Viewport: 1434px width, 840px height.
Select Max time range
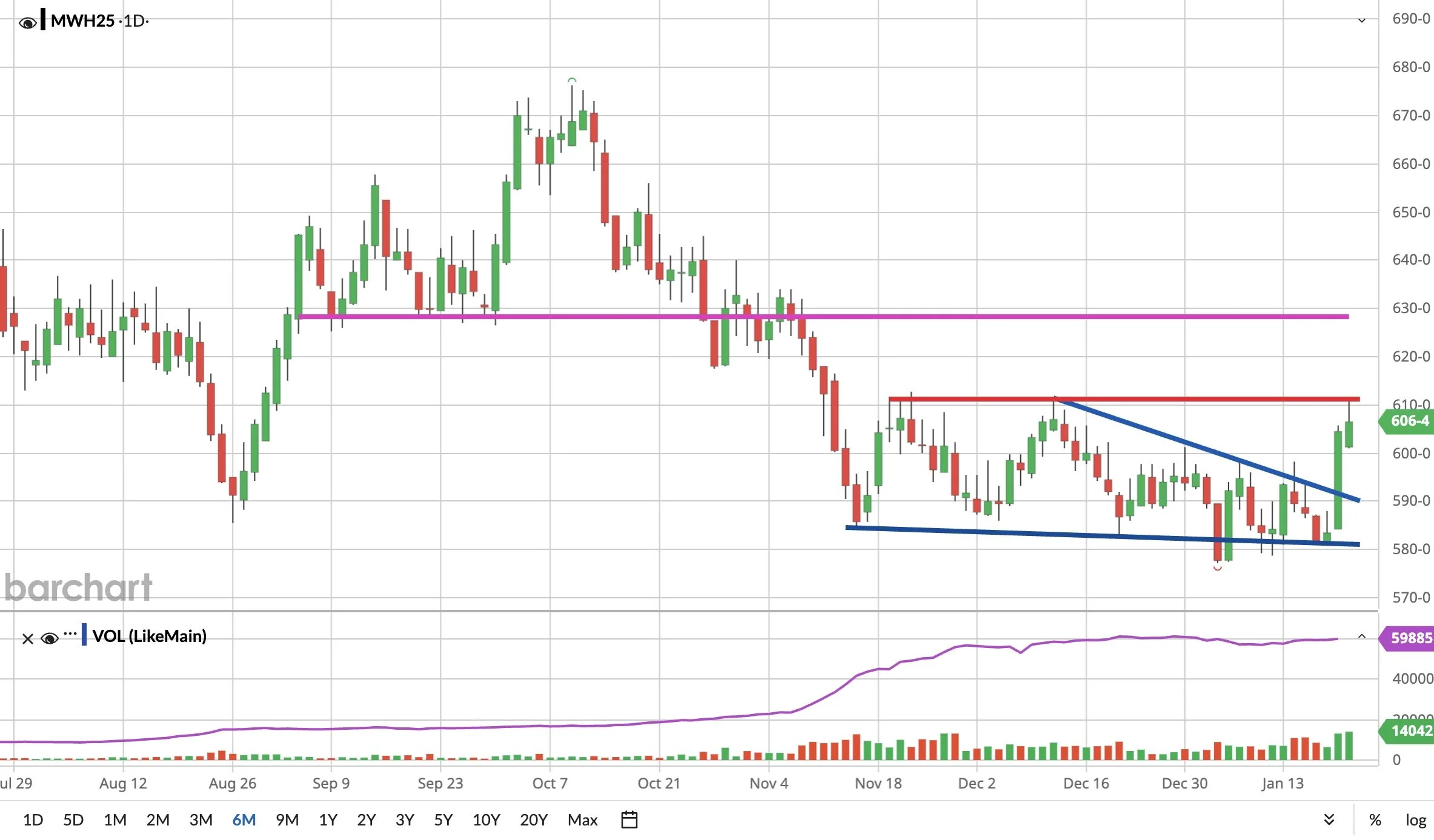(x=582, y=819)
